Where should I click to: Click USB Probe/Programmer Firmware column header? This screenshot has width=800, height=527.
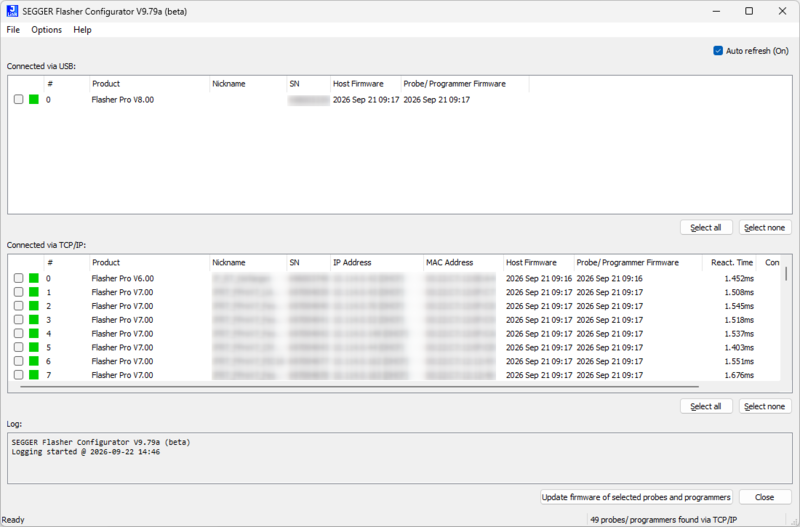coord(465,84)
